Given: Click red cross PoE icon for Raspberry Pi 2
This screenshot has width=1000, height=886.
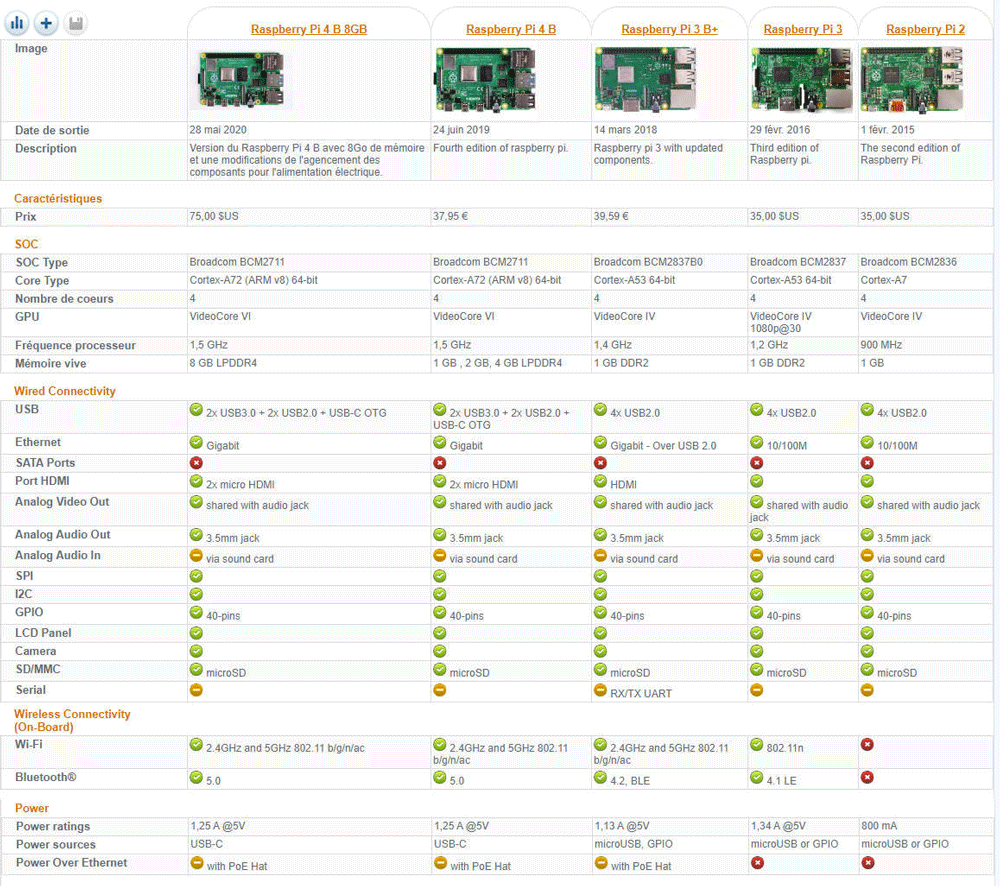Looking at the screenshot, I should pos(868,863).
